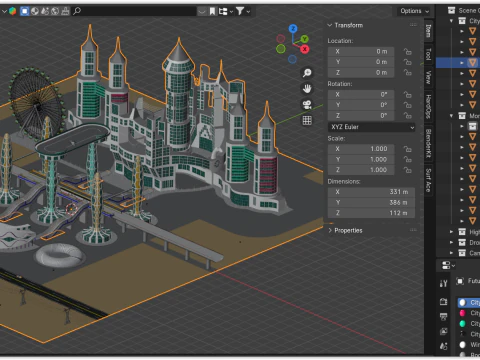This screenshot has height=360, width=480.
Task: Toggle the Rotation Z lock
Action: click(407, 116)
